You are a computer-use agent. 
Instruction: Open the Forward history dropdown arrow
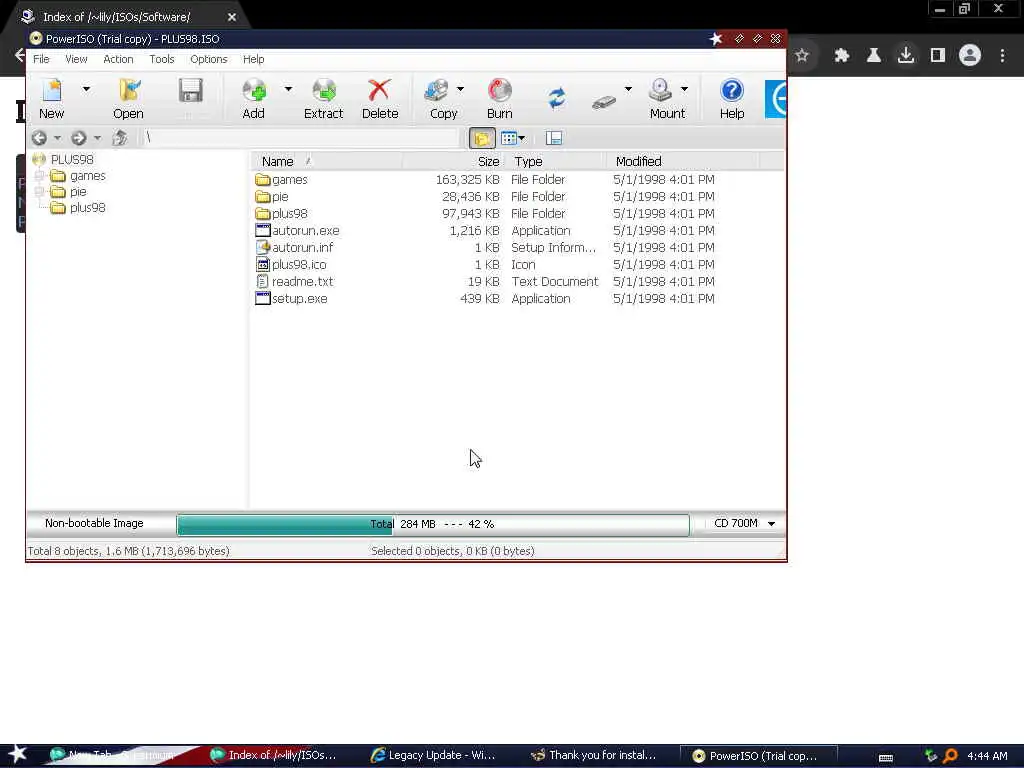pos(97,138)
